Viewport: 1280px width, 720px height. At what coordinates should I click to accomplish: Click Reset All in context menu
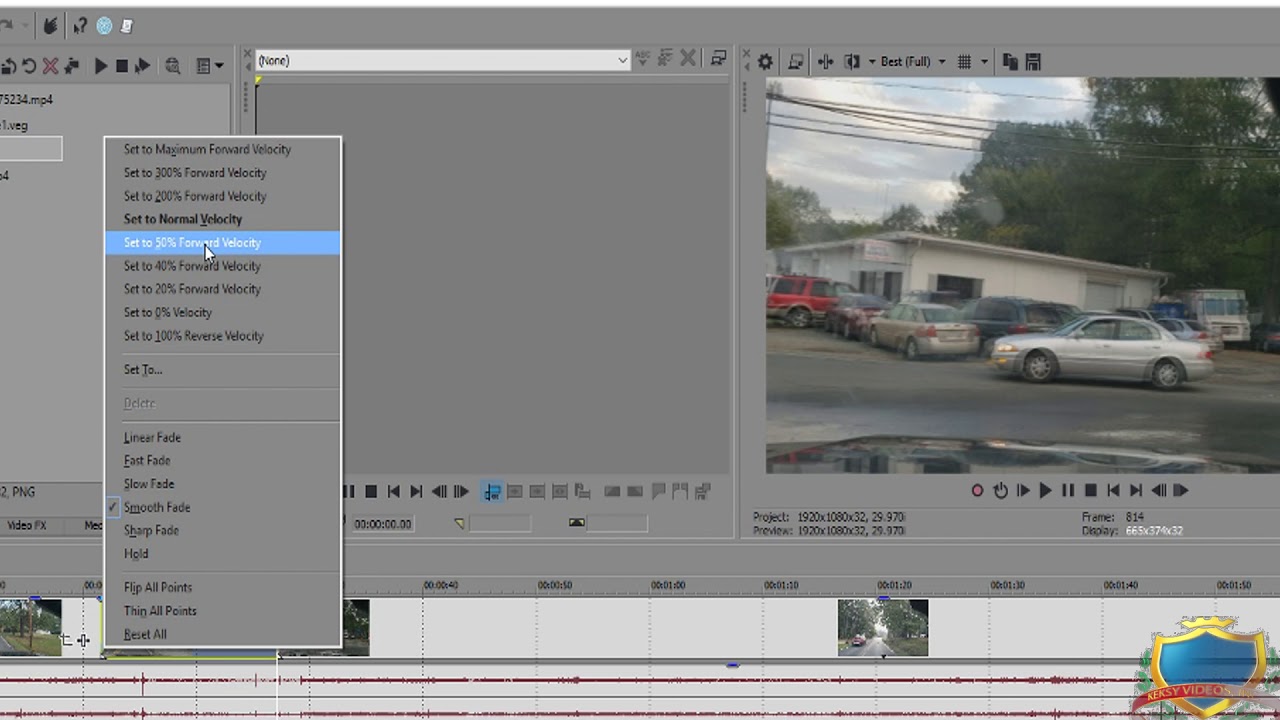pos(222,634)
